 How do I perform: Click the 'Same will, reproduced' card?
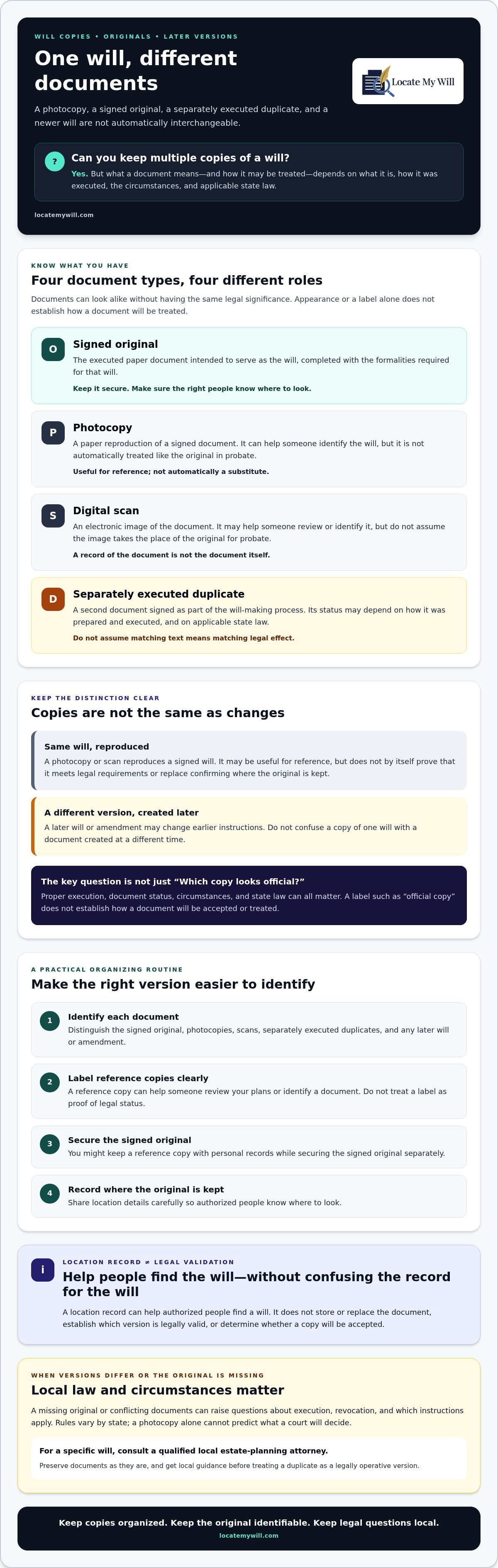[x=249, y=760]
